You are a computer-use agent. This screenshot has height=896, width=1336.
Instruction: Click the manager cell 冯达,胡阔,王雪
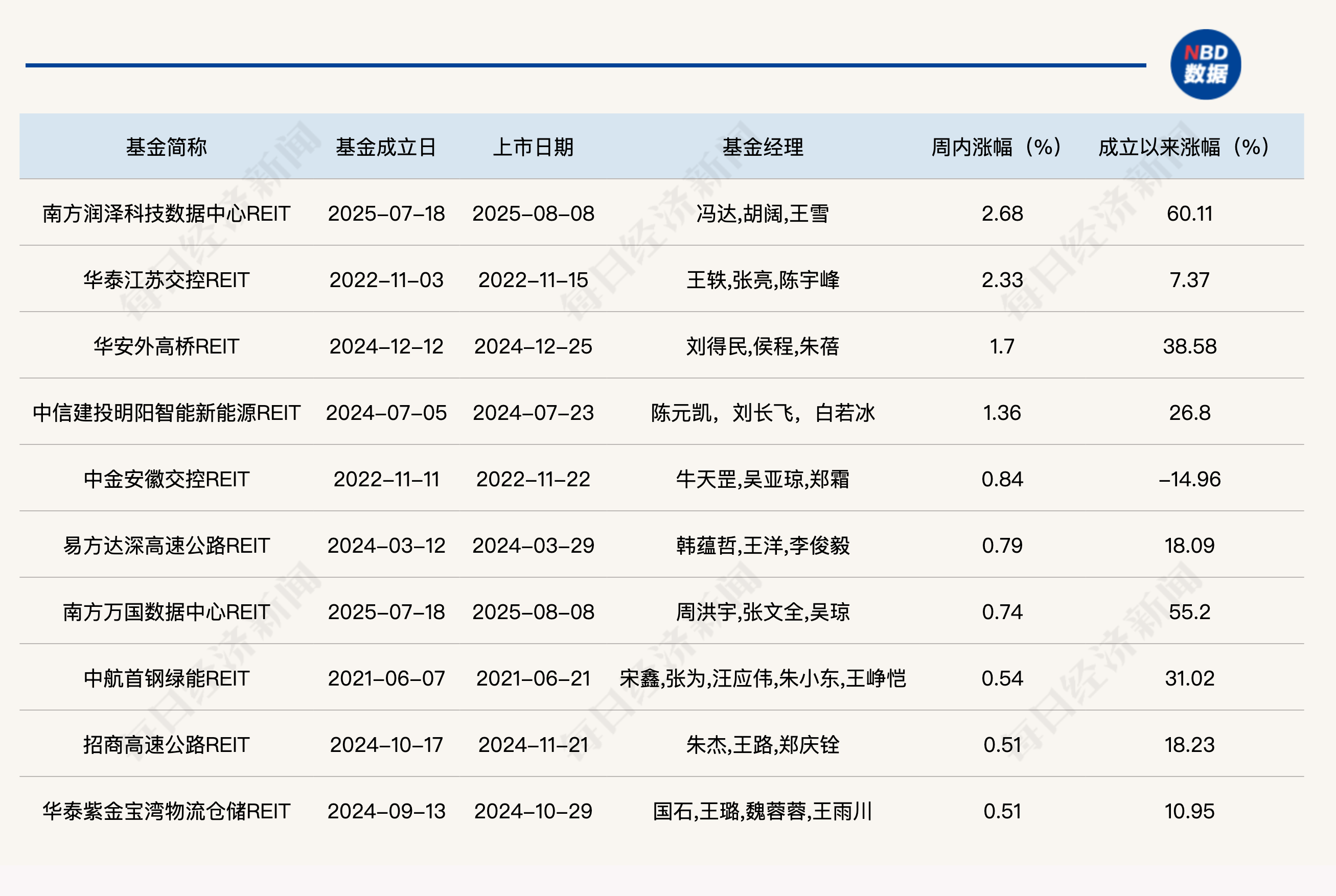[763, 214]
